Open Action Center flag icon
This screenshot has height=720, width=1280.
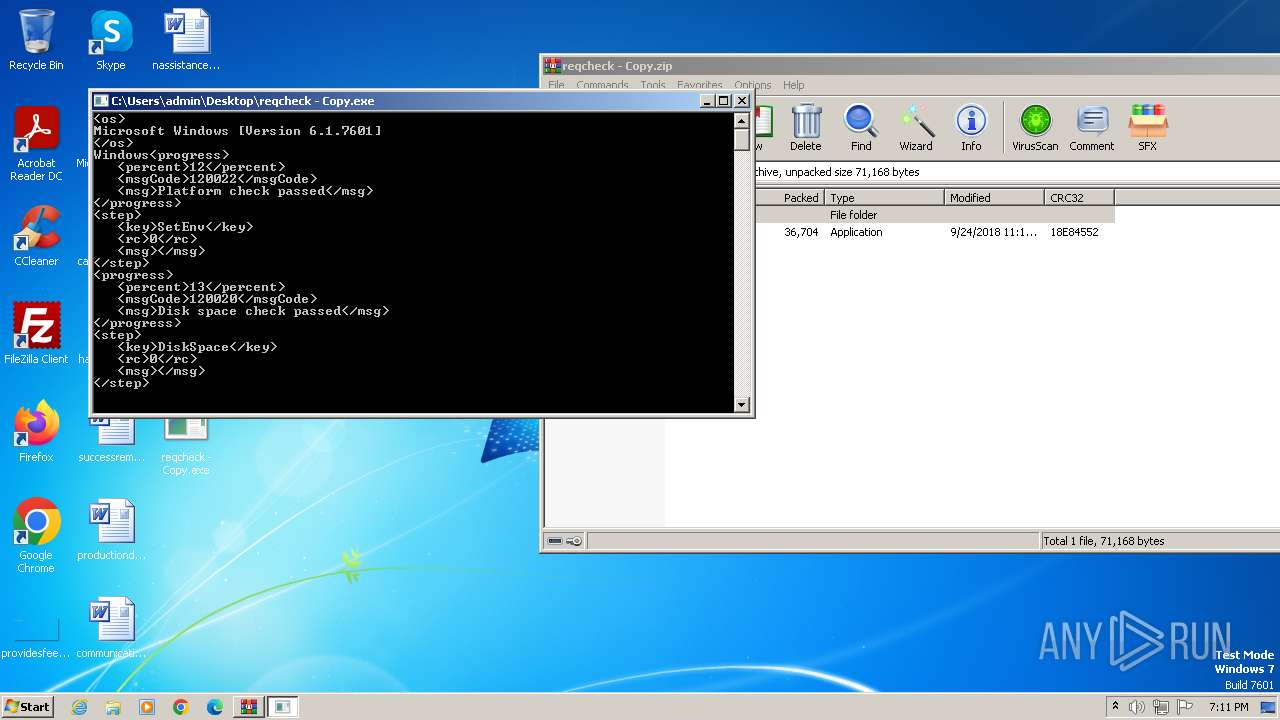point(1184,707)
